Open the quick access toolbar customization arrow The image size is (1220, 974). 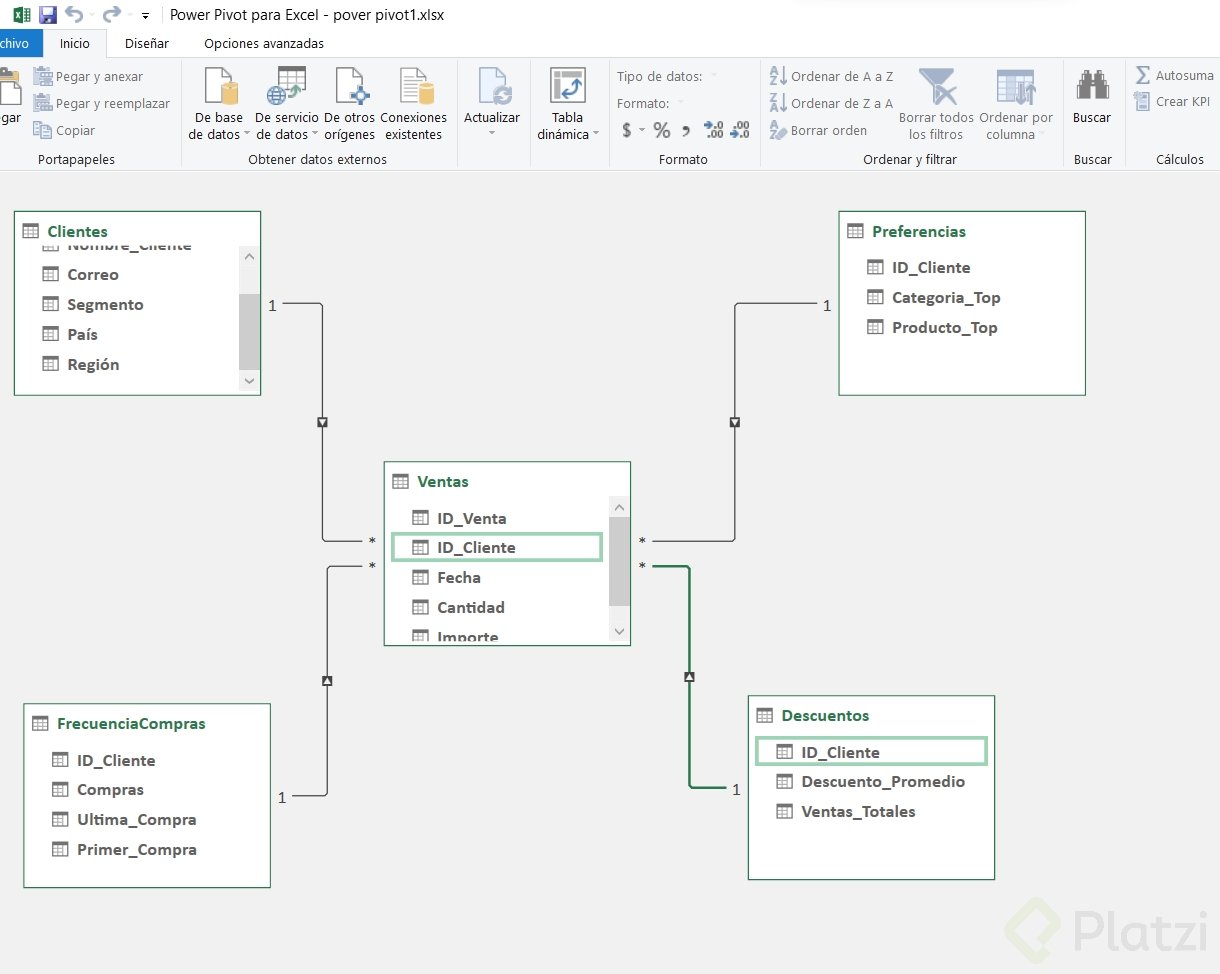(x=146, y=16)
